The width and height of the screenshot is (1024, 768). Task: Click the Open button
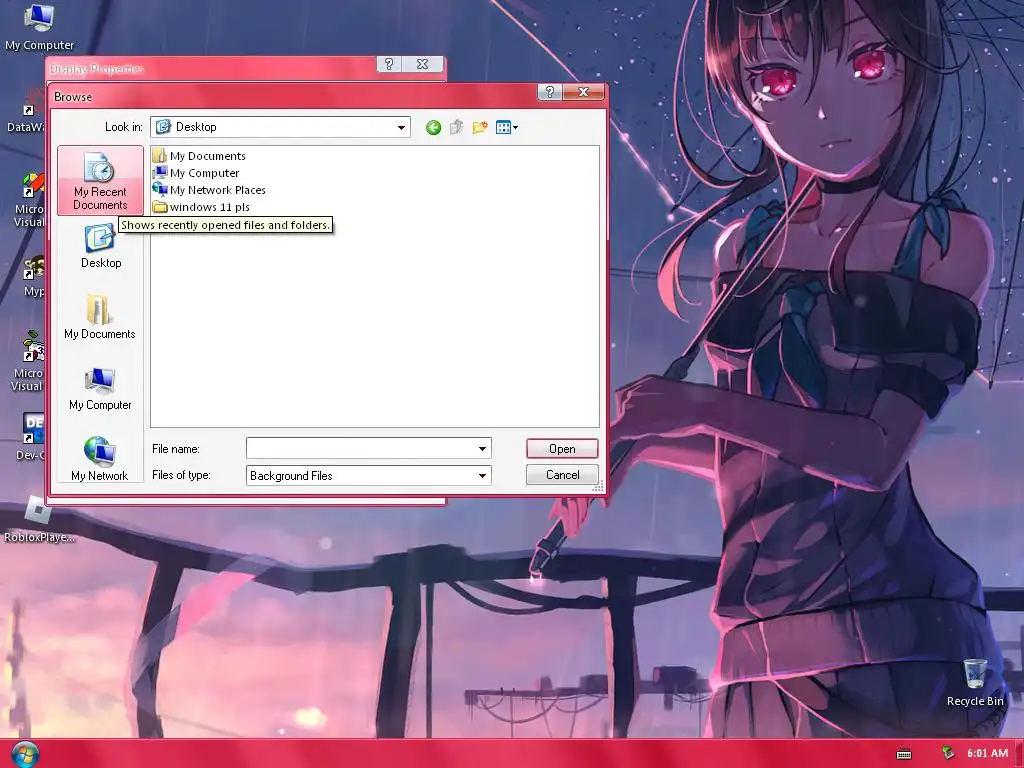(x=562, y=449)
